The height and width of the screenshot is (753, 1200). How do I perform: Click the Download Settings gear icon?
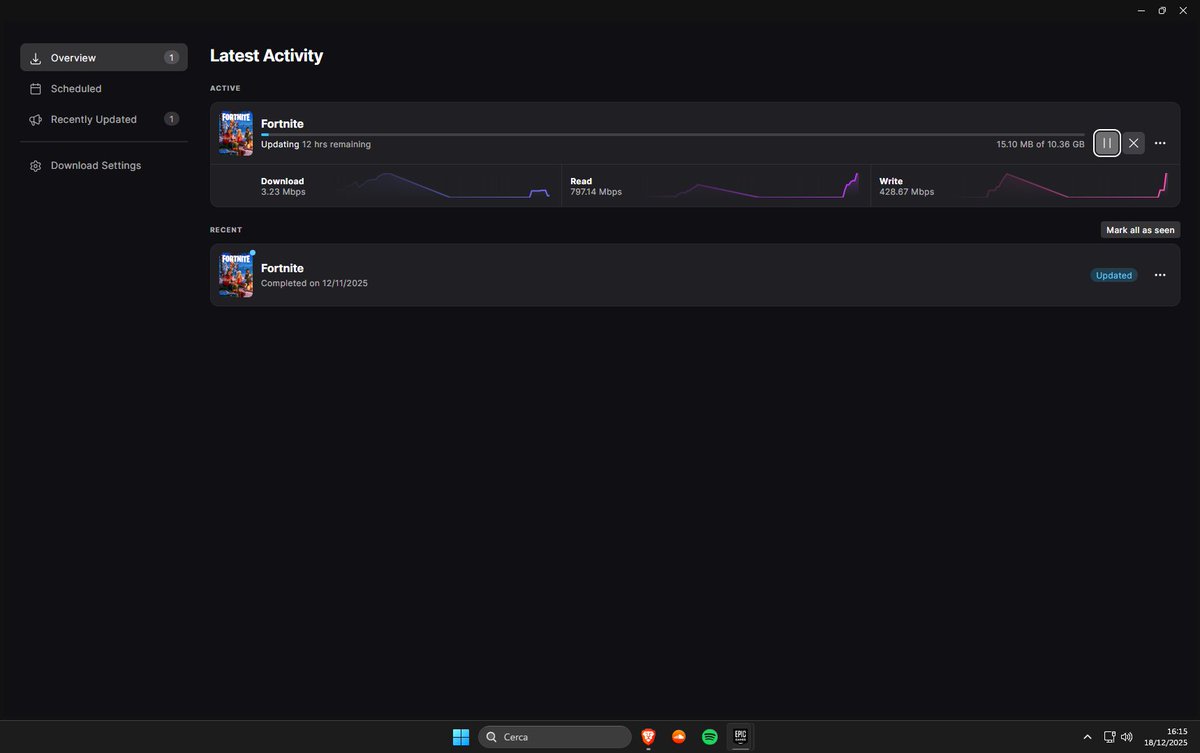pyautogui.click(x=36, y=165)
